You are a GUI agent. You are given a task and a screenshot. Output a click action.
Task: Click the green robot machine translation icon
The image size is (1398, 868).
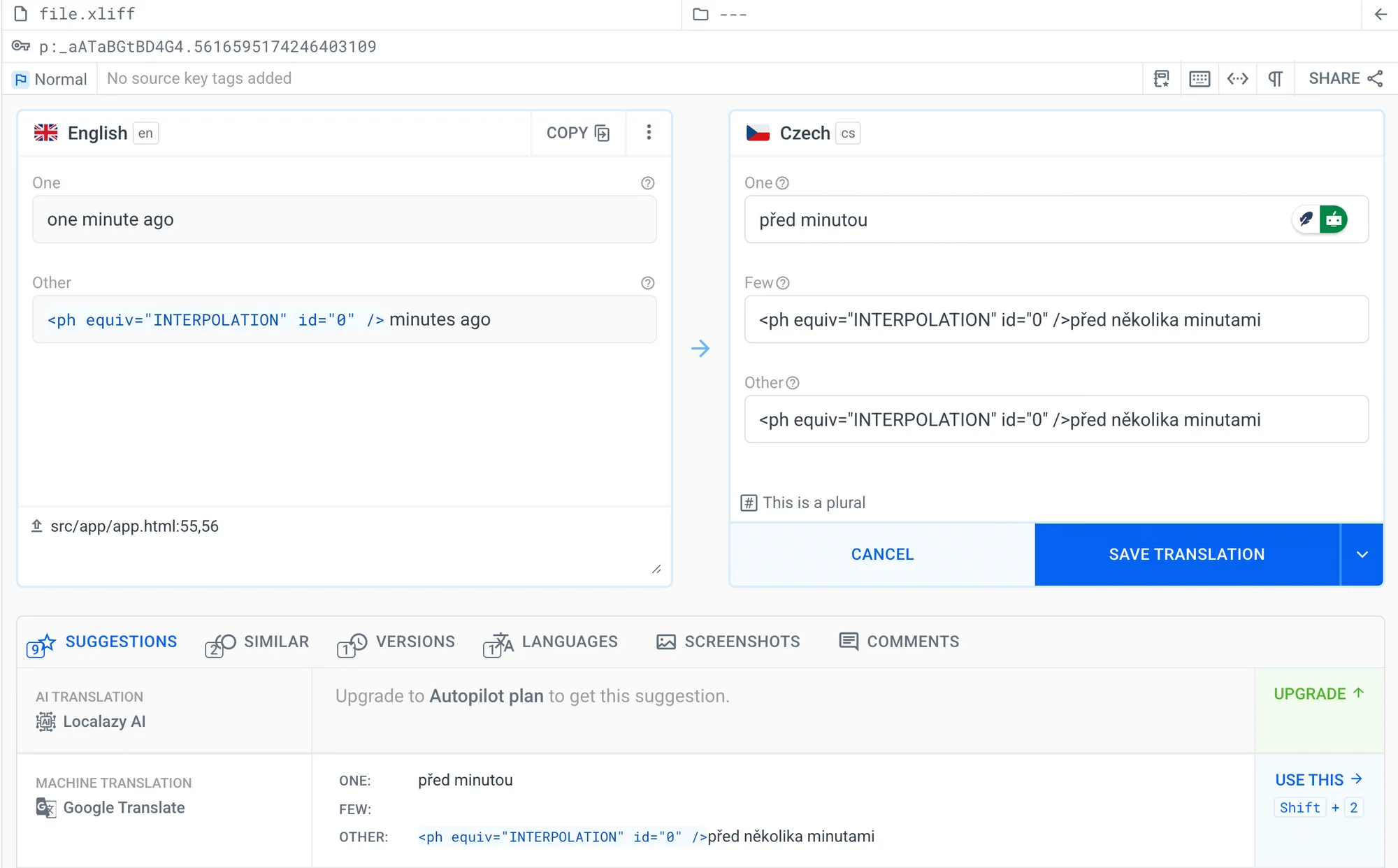pyautogui.click(x=1334, y=219)
